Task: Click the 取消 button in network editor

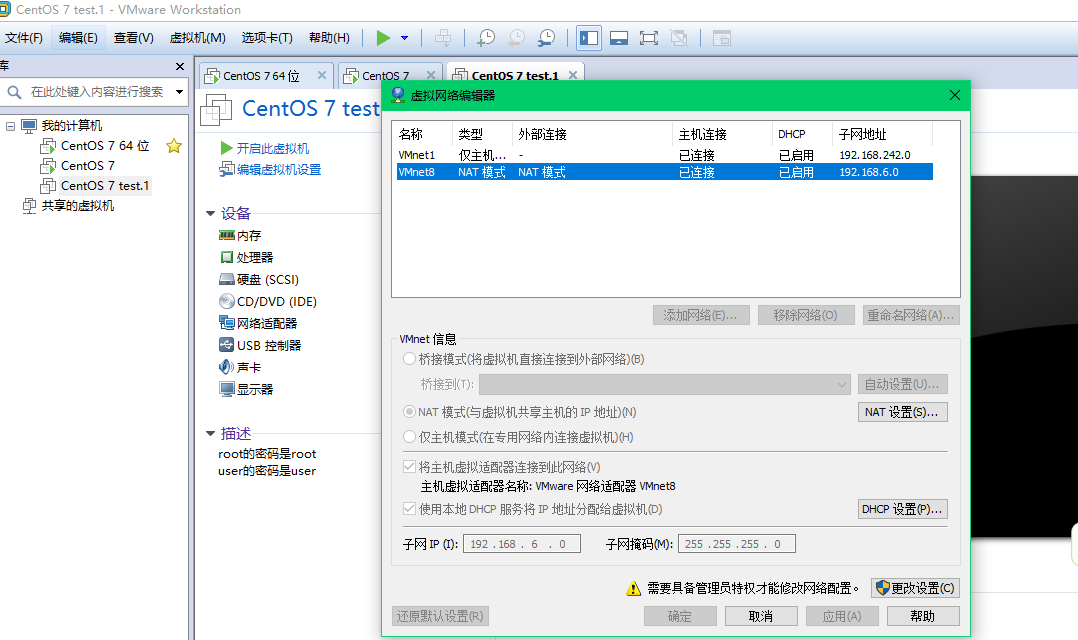Action: coord(761,616)
